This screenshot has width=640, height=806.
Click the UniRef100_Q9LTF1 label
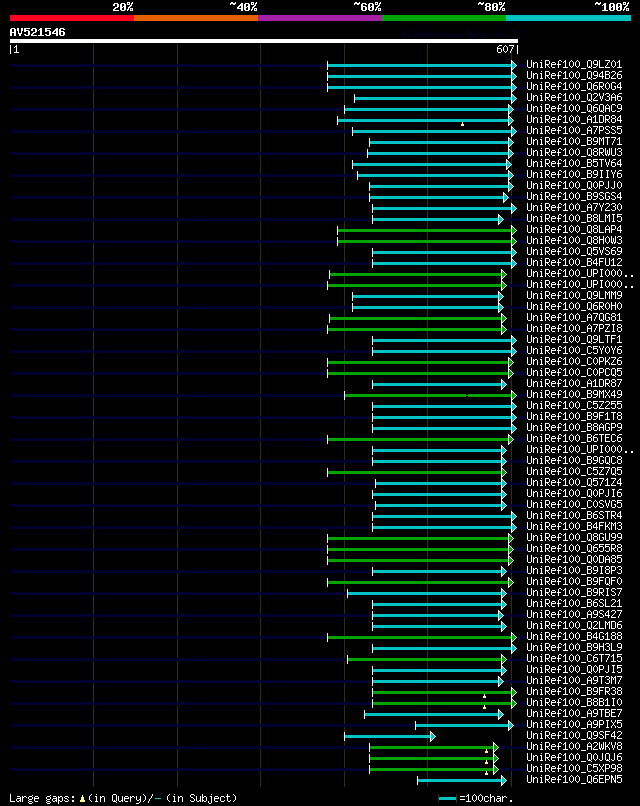coord(574,339)
